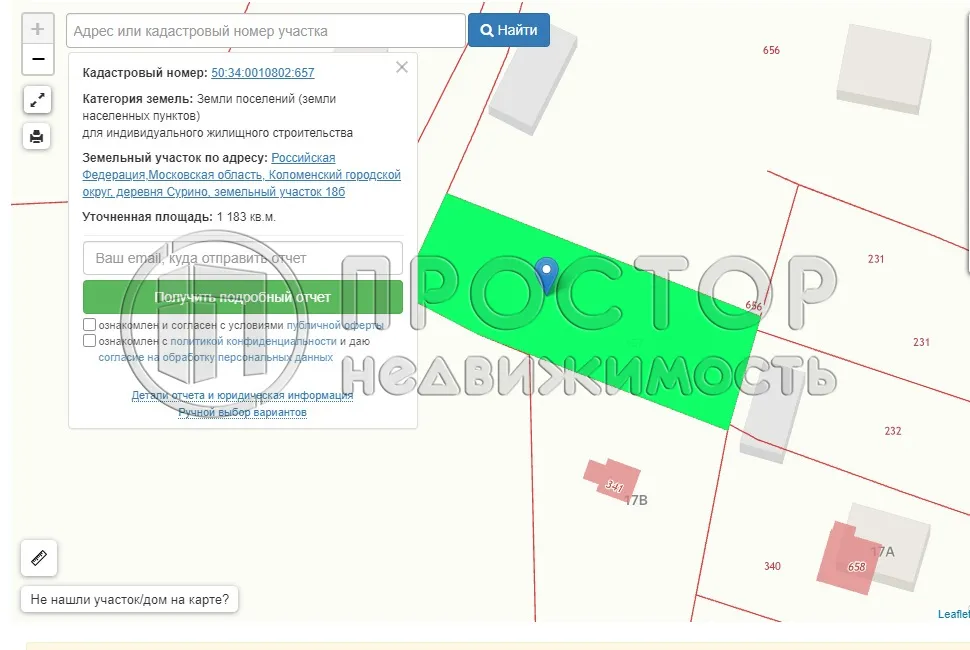Click the blue location marker pin
This screenshot has height=650, width=970.
click(547, 275)
